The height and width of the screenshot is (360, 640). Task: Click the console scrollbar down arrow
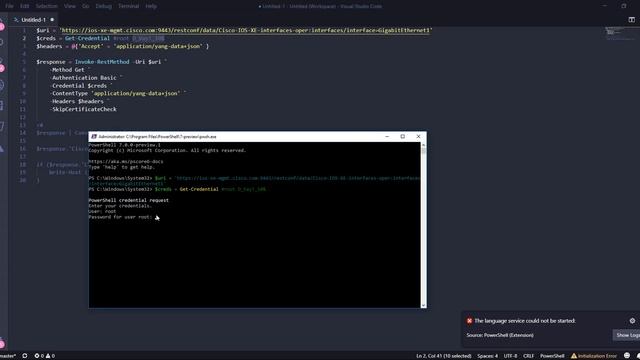[423, 305]
